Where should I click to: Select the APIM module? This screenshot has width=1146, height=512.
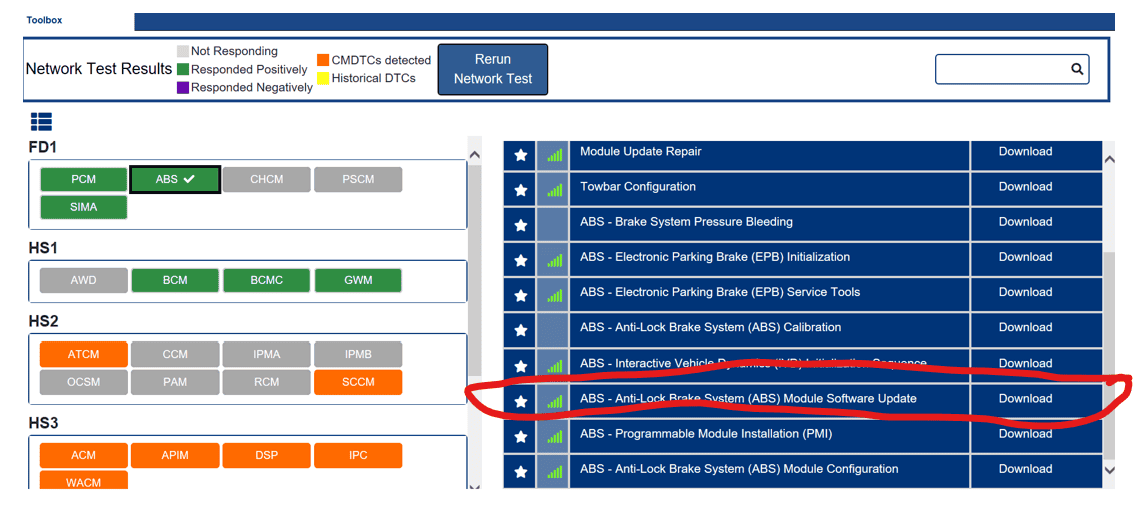click(175, 455)
